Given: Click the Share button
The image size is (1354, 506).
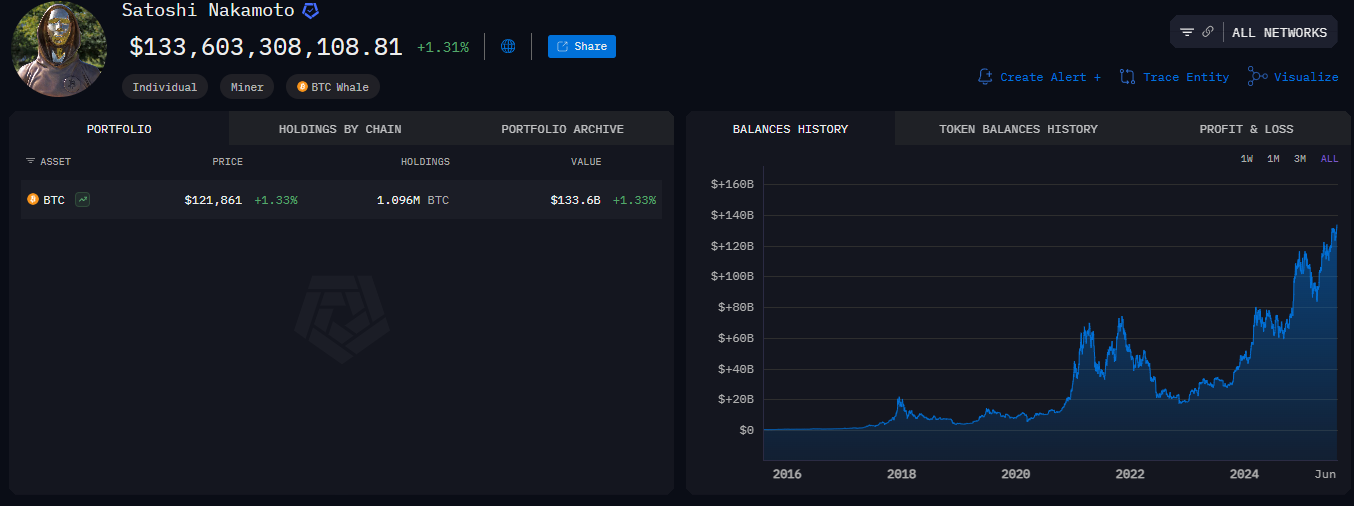Looking at the screenshot, I should pyautogui.click(x=582, y=46).
